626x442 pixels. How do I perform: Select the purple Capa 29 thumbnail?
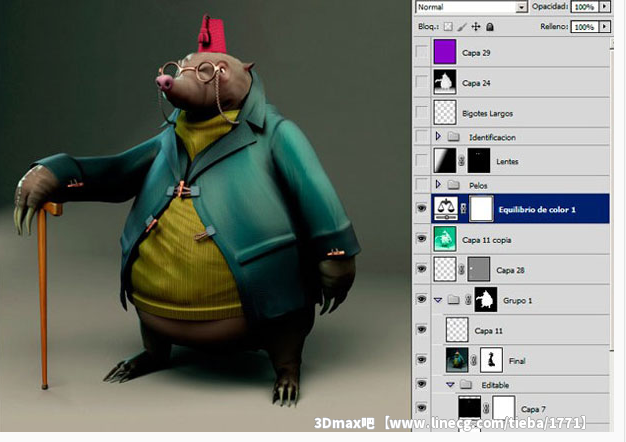tap(445, 52)
